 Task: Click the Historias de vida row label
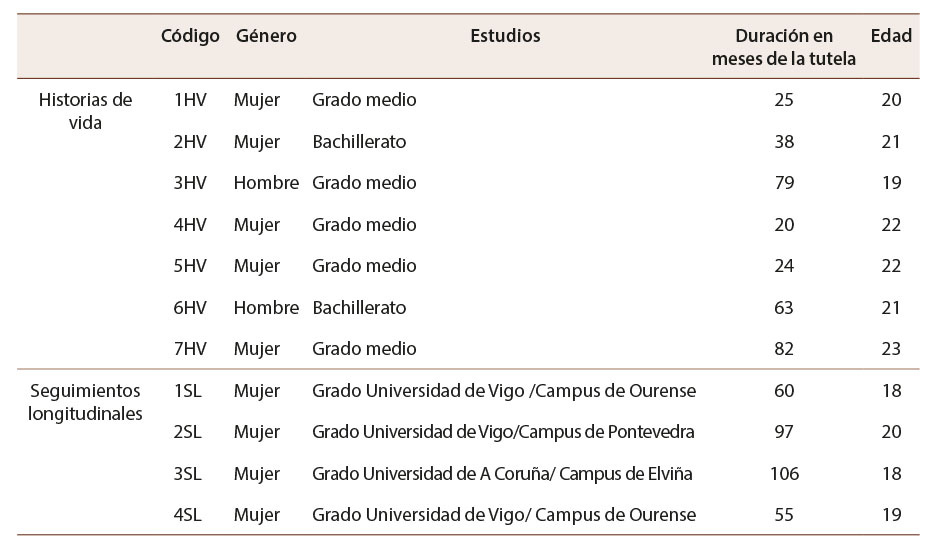pyautogui.click(x=85, y=111)
